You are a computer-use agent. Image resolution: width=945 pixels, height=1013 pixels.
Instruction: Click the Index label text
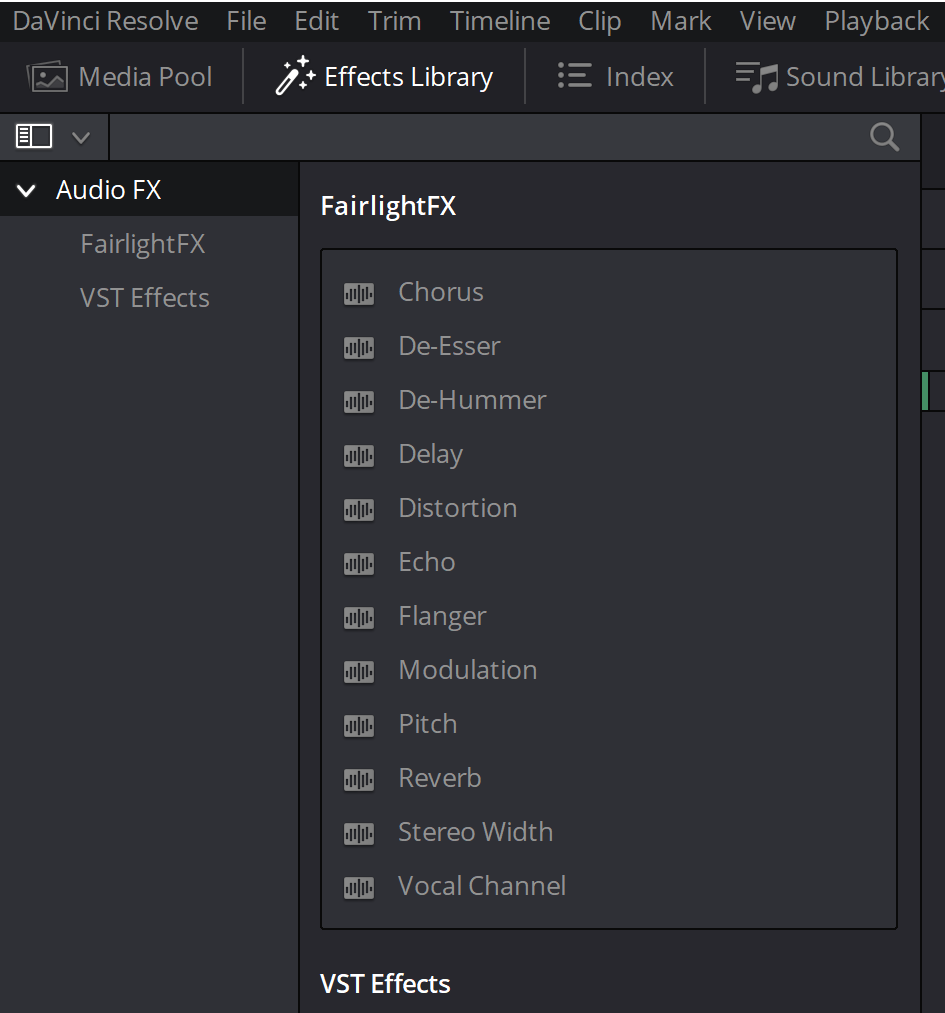coord(639,77)
